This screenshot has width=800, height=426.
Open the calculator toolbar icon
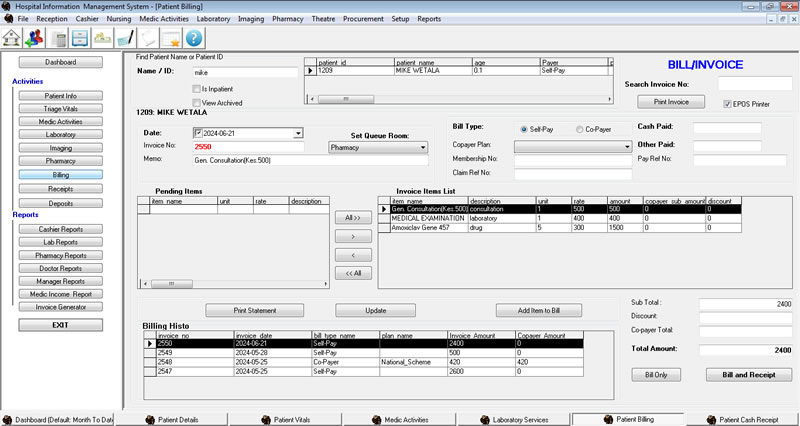tap(59, 38)
